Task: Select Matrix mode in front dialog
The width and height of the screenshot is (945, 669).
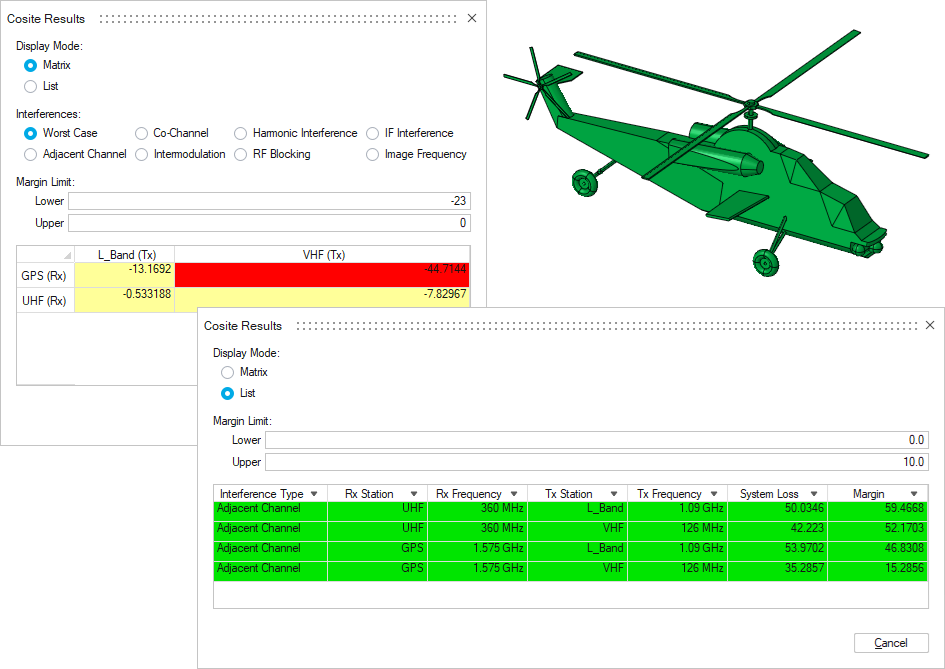Action: pos(228,372)
